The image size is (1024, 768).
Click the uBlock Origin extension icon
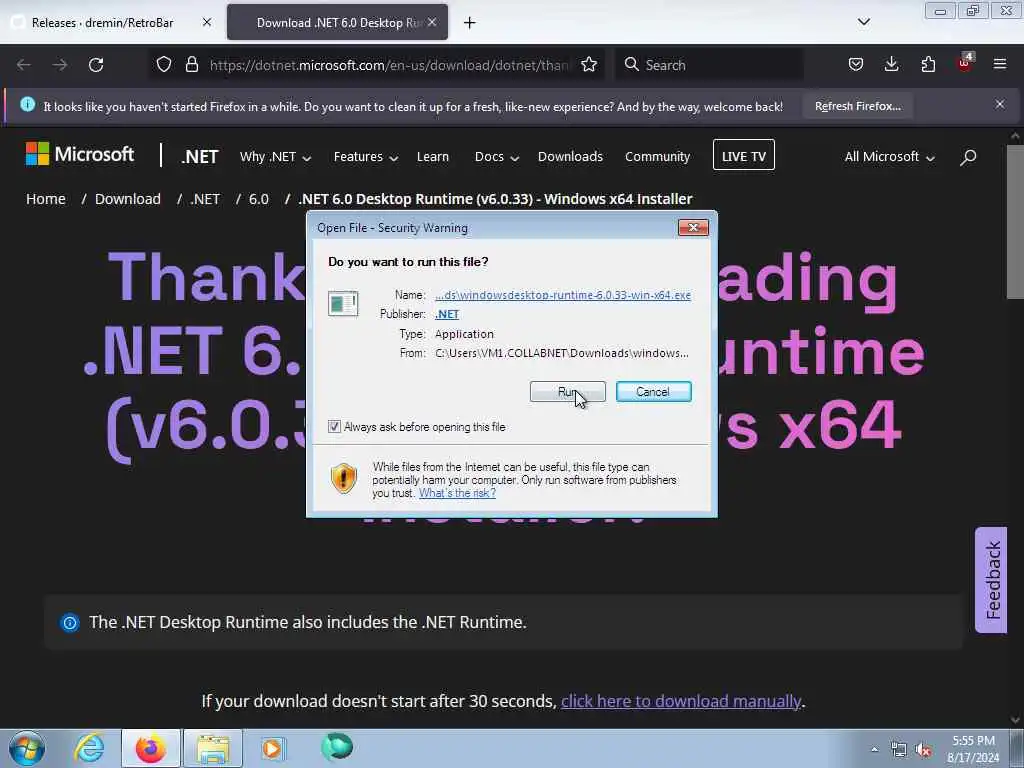[x=965, y=63]
